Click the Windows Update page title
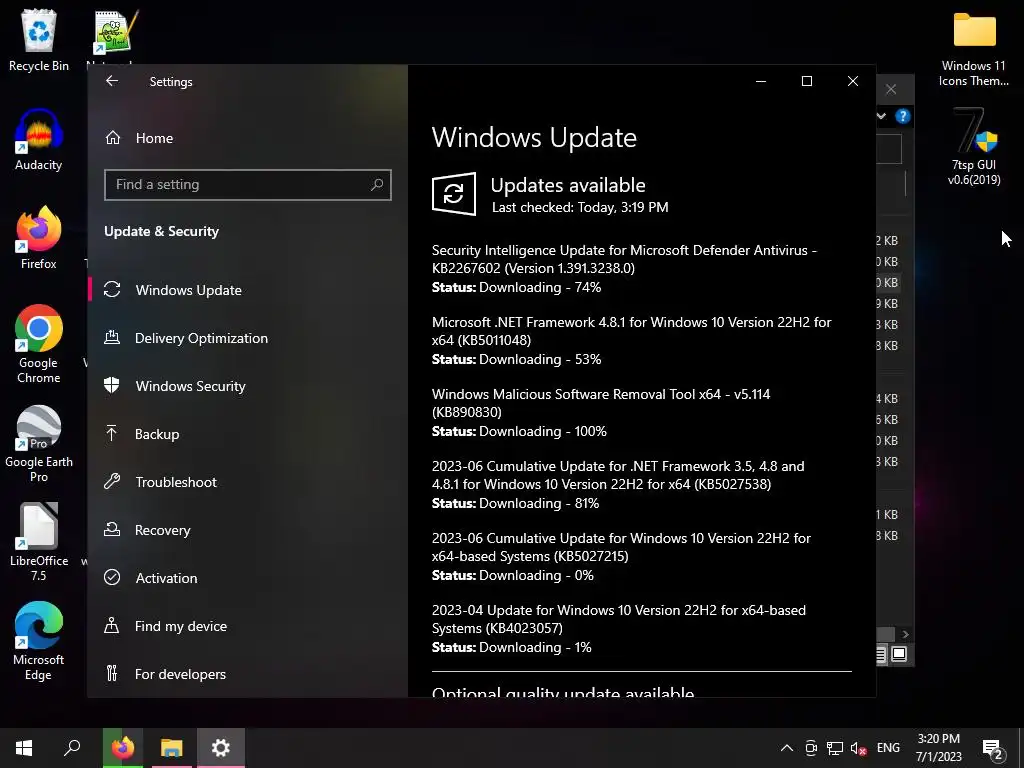 pos(534,138)
